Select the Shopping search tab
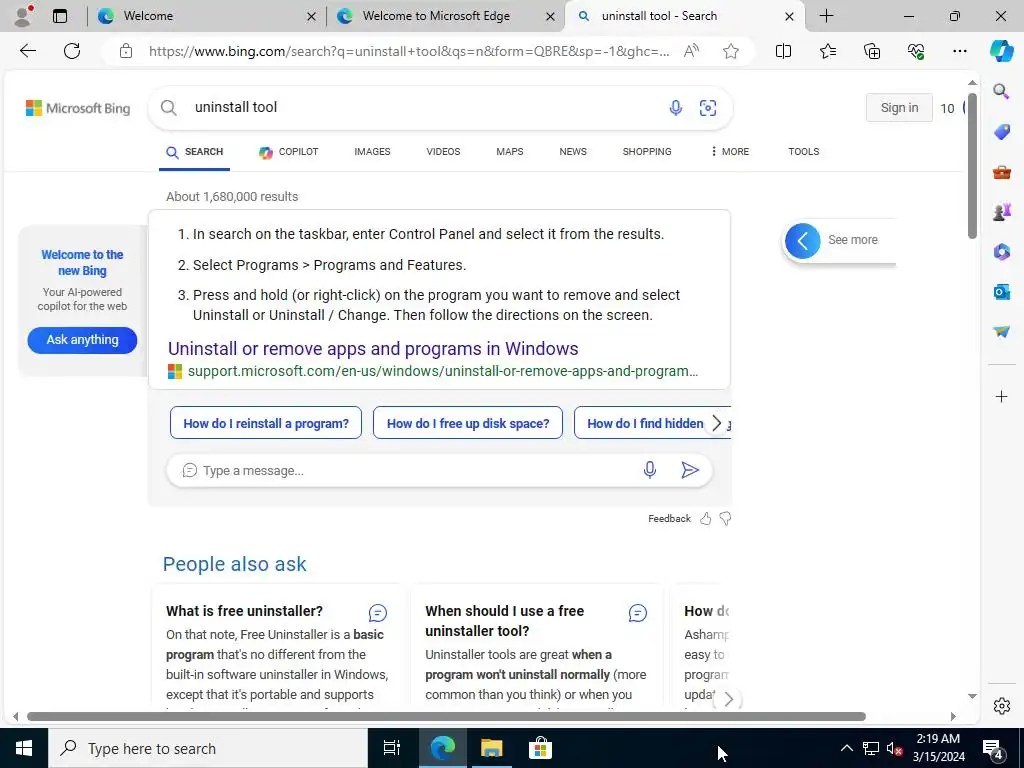Image resolution: width=1024 pixels, height=768 pixels. click(x=647, y=152)
